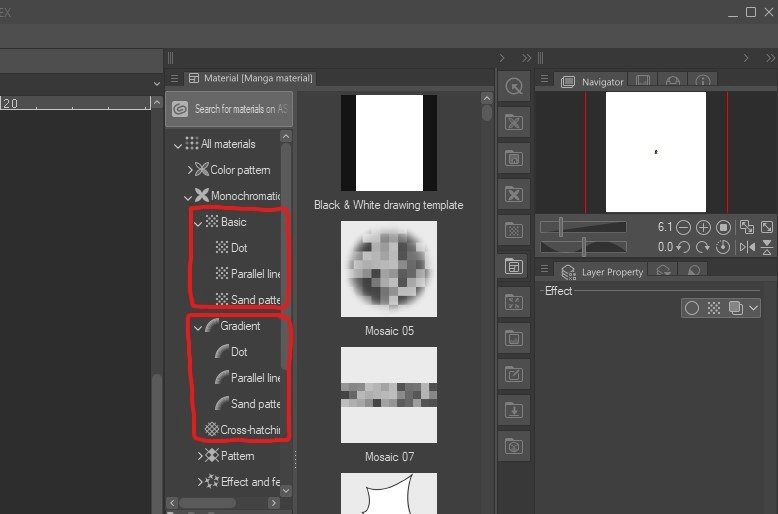Open the Layer Property palette hamburger menu
The width and height of the screenshot is (778, 514).
pos(544,269)
